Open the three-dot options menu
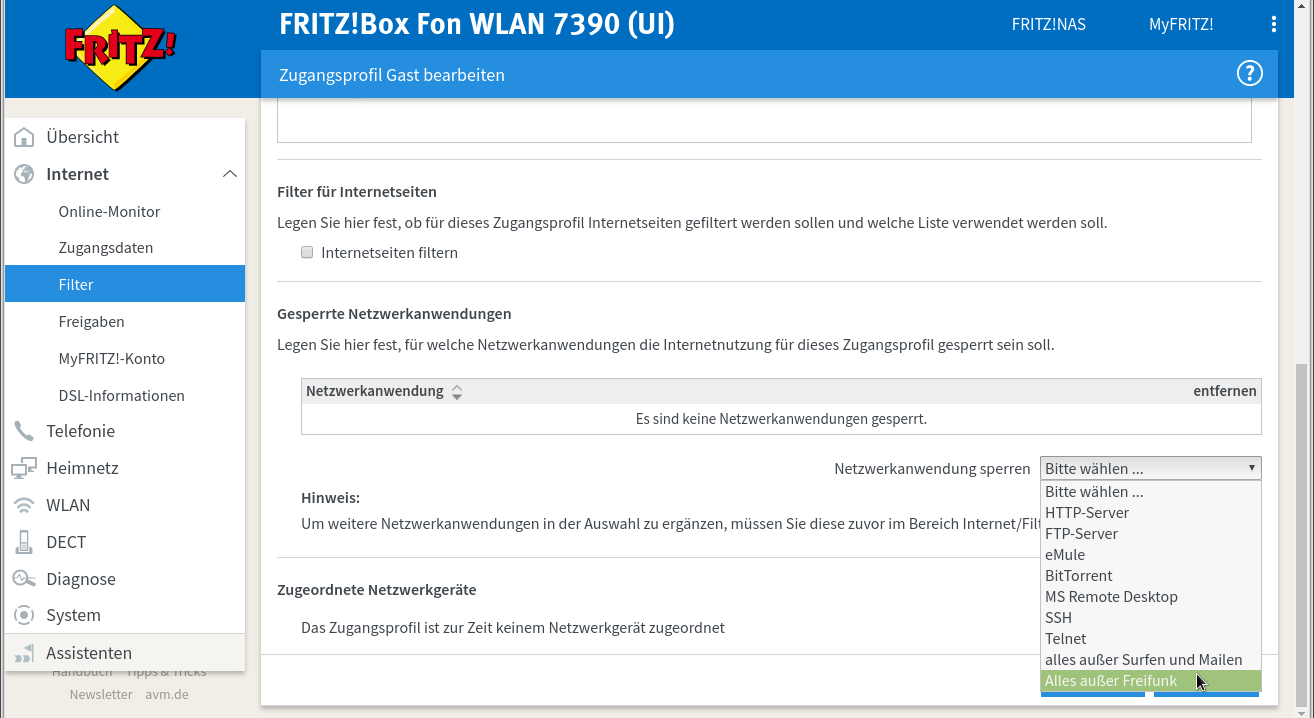 point(1273,24)
